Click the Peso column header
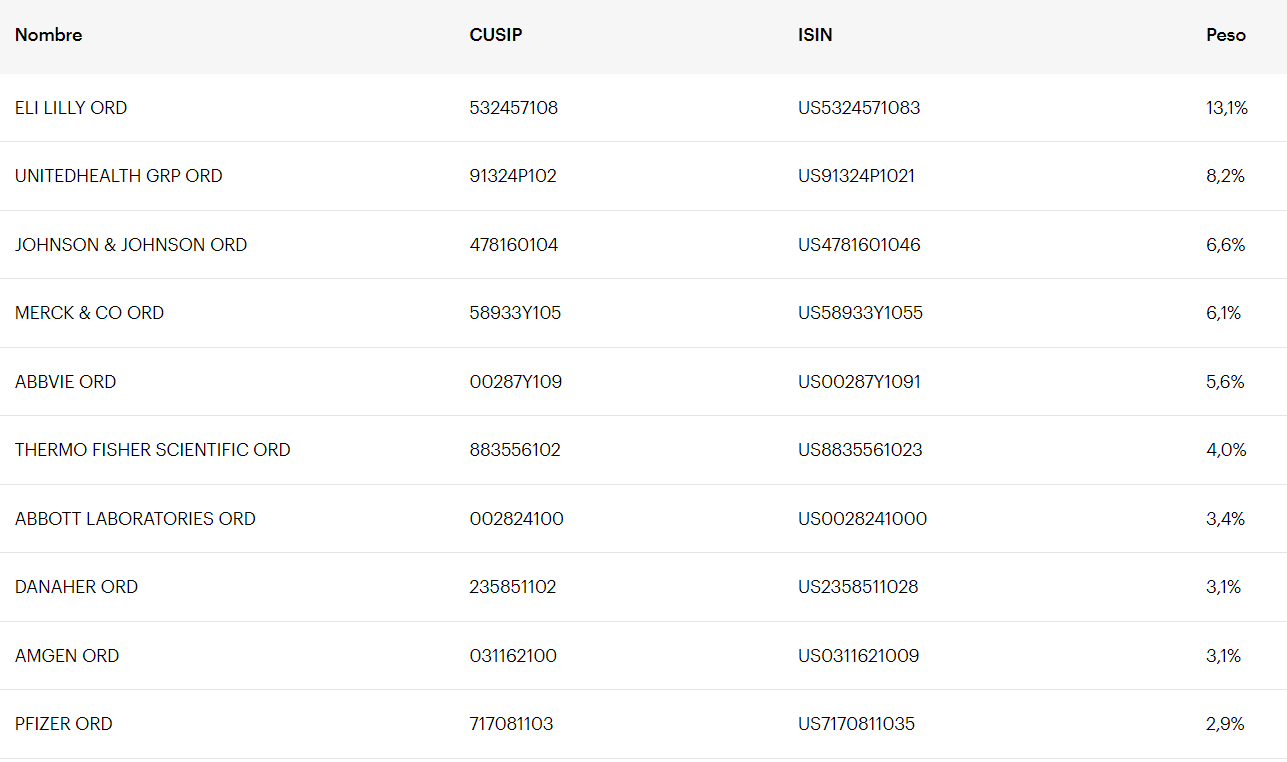 [1226, 35]
